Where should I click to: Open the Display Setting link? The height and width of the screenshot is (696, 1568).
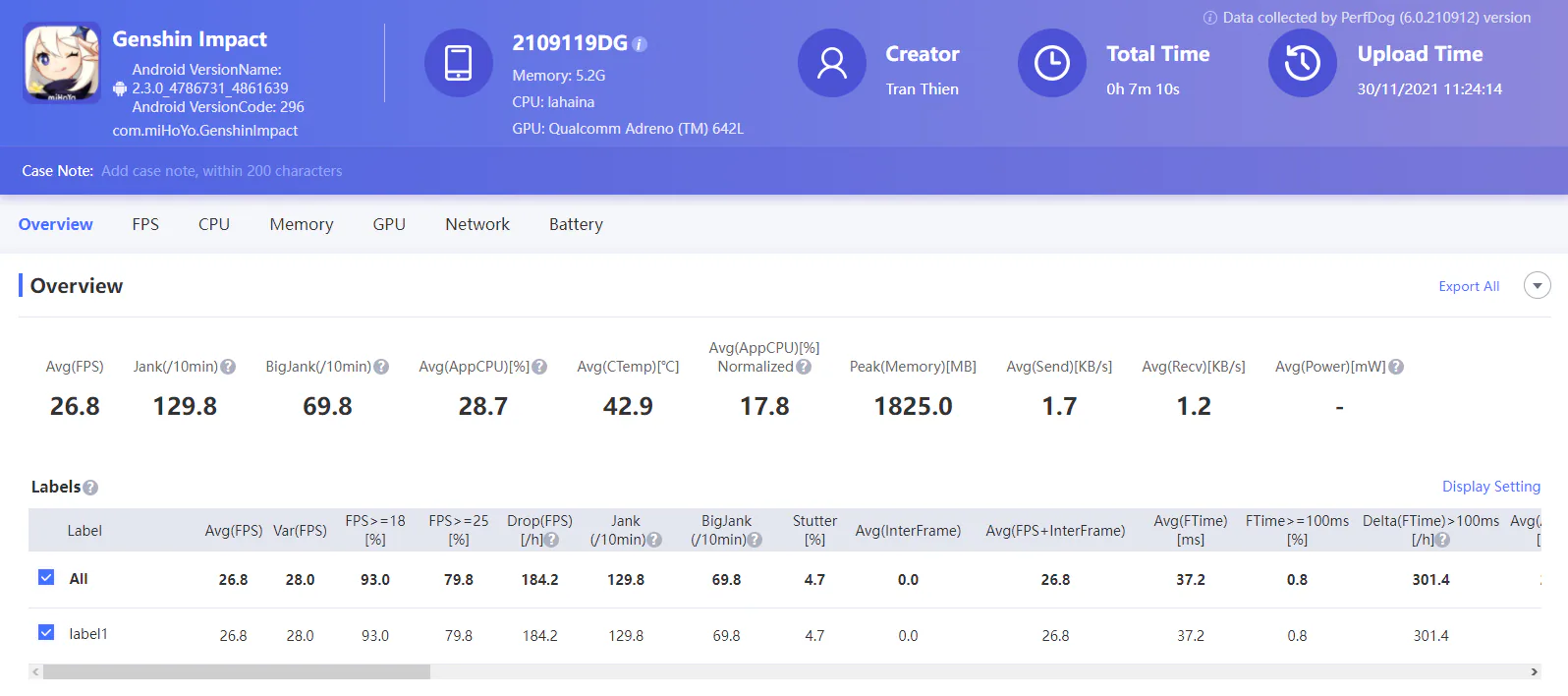click(1491, 487)
